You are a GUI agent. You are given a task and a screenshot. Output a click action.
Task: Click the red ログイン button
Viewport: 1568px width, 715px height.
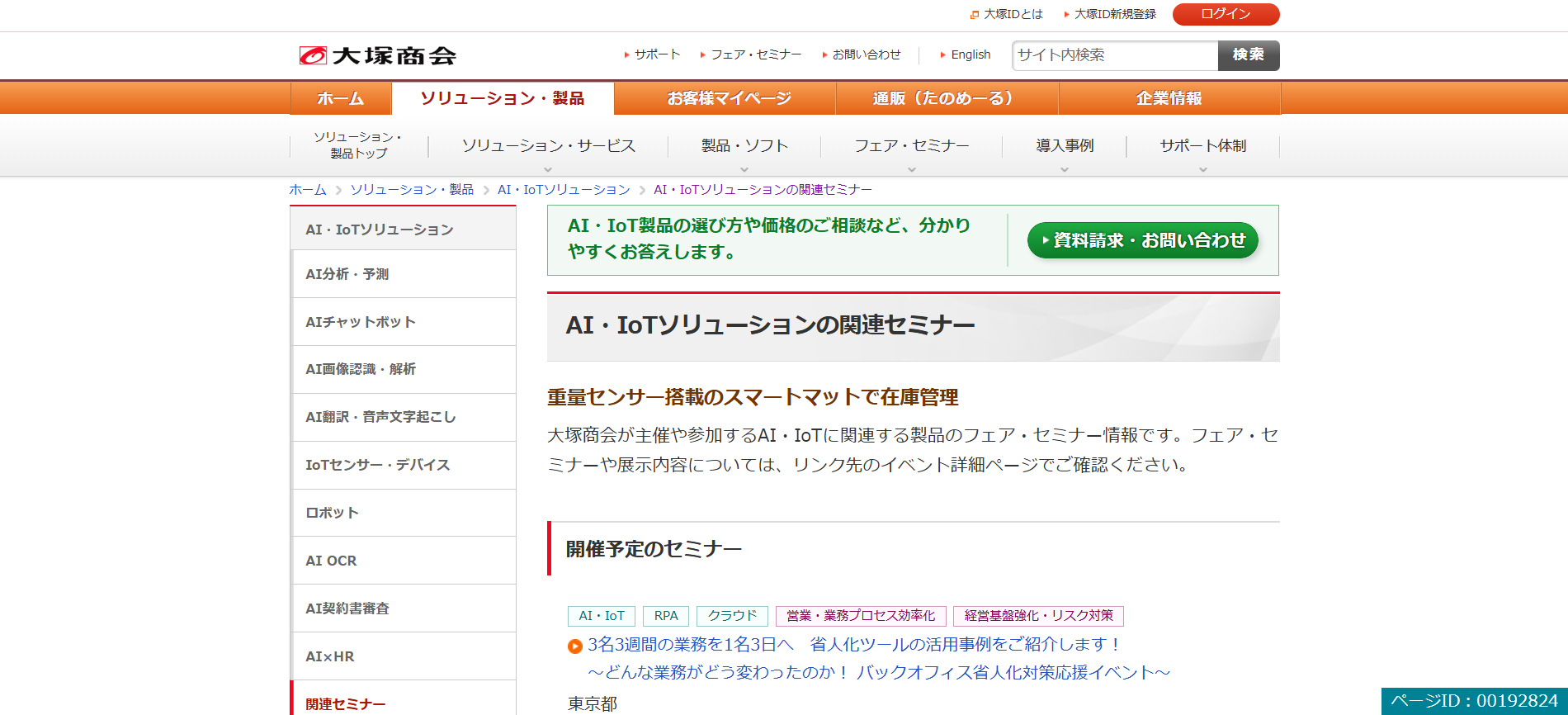click(1226, 14)
